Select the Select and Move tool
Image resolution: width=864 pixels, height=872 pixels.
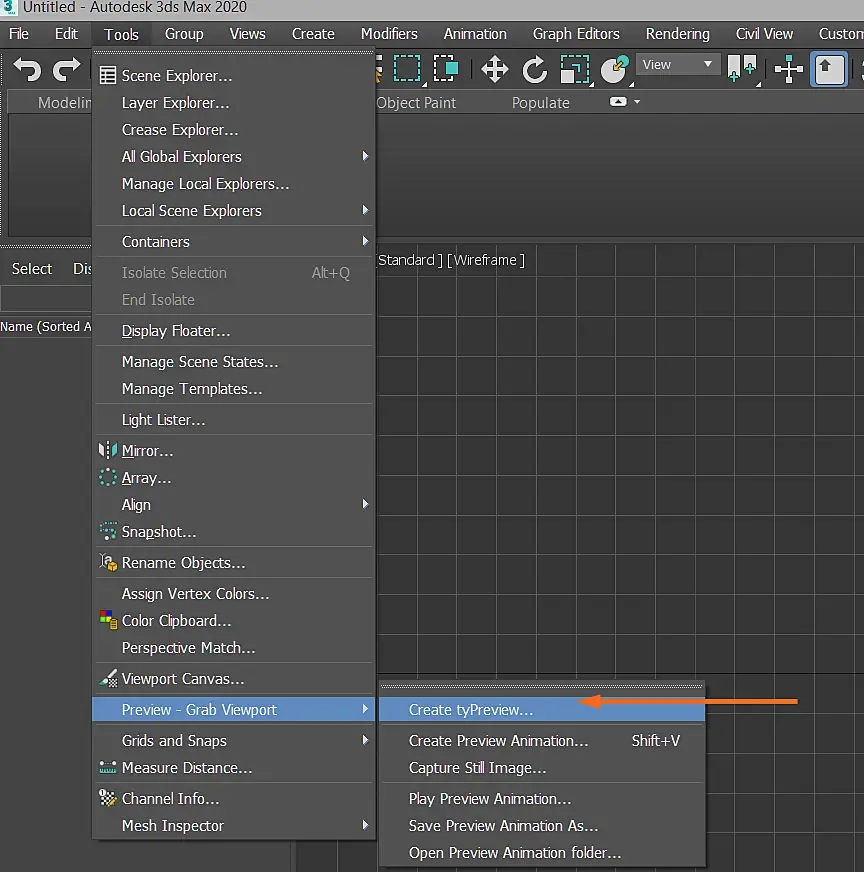coord(494,69)
